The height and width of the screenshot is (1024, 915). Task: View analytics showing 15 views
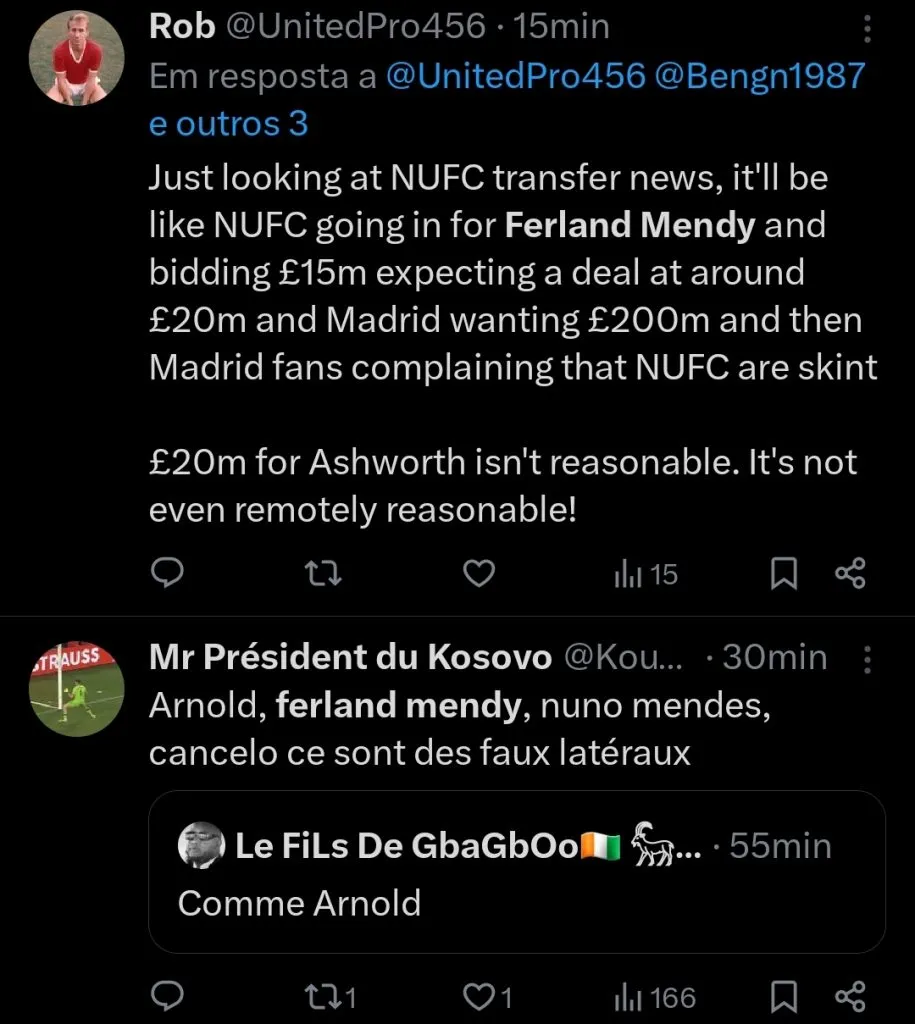click(x=645, y=574)
